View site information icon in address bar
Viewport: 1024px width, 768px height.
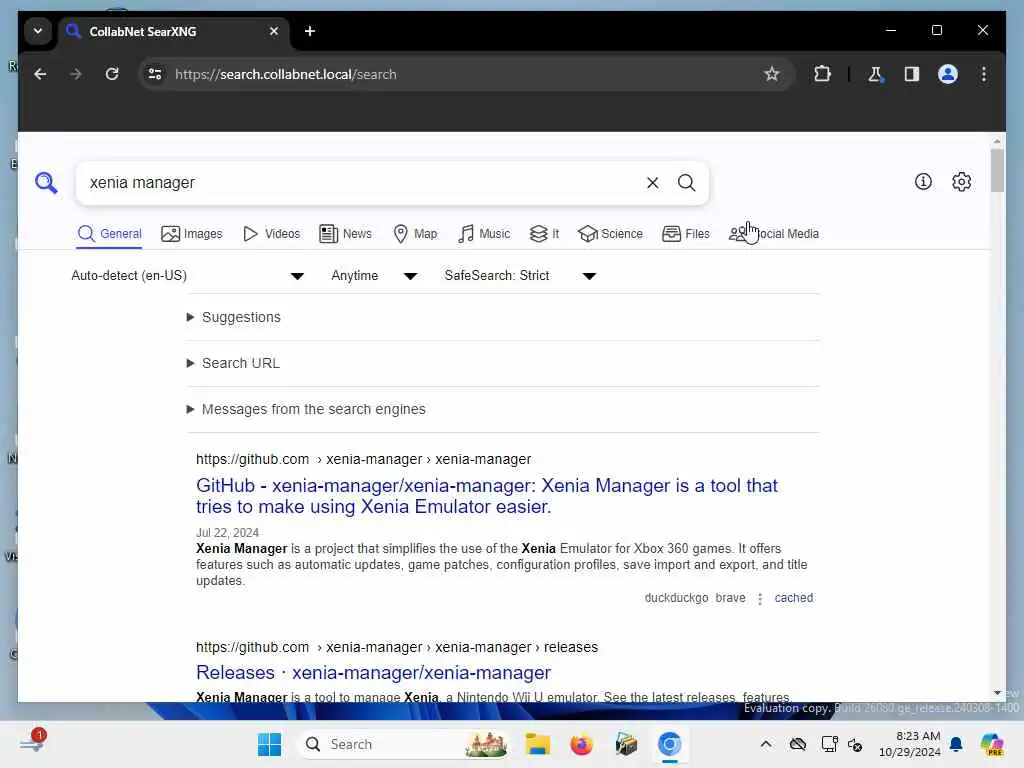pyautogui.click(x=155, y=74)
